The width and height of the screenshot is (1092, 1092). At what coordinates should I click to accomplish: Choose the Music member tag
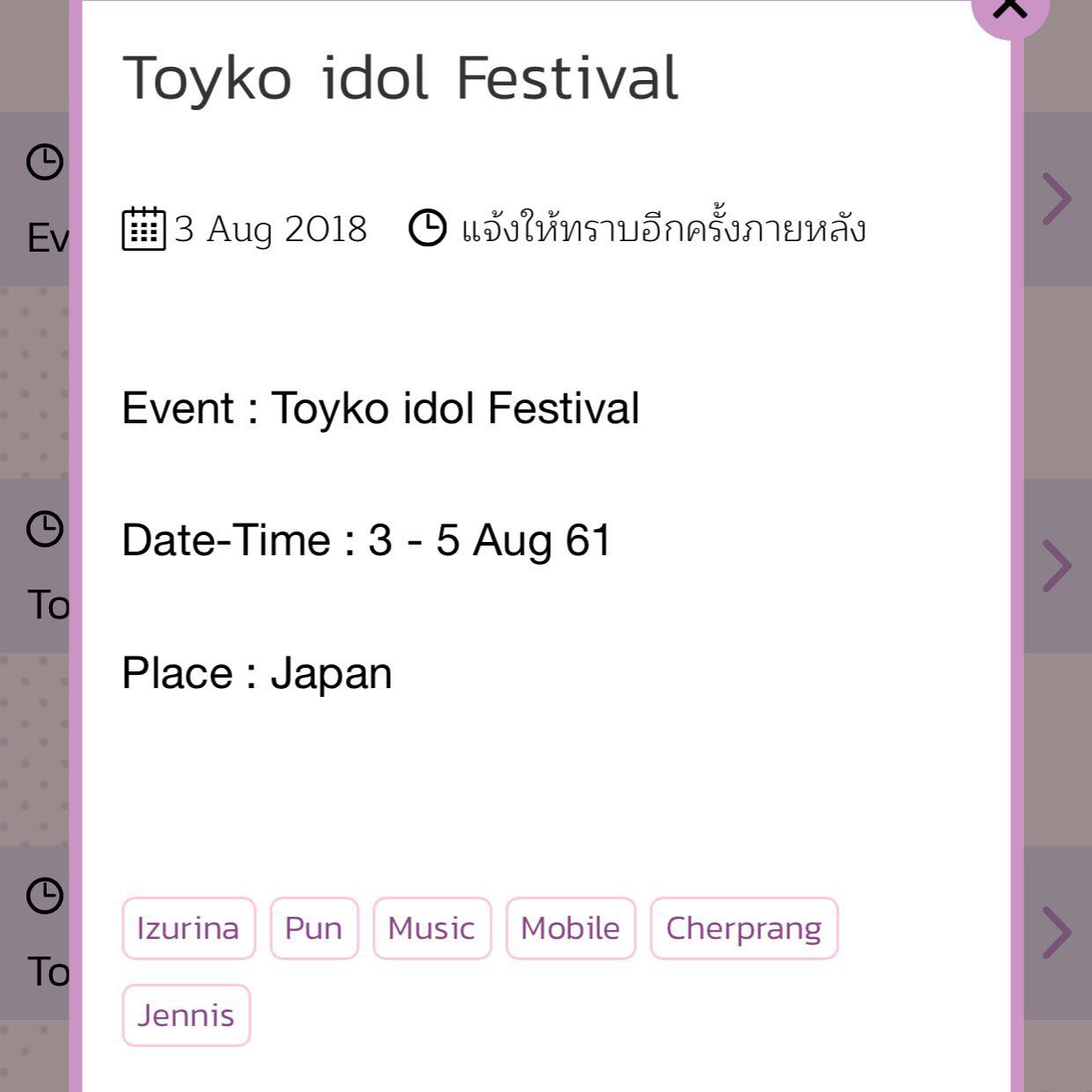[x=432, y=928]
